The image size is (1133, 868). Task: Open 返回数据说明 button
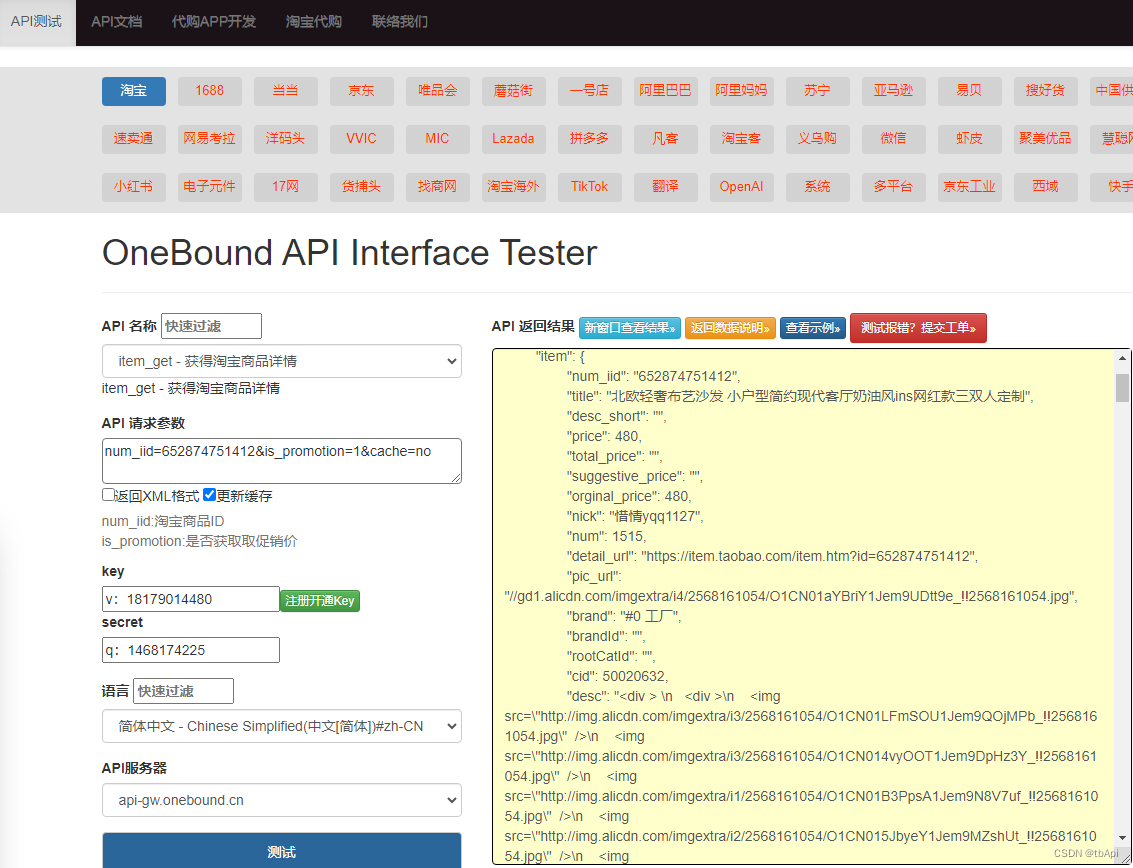731,328
